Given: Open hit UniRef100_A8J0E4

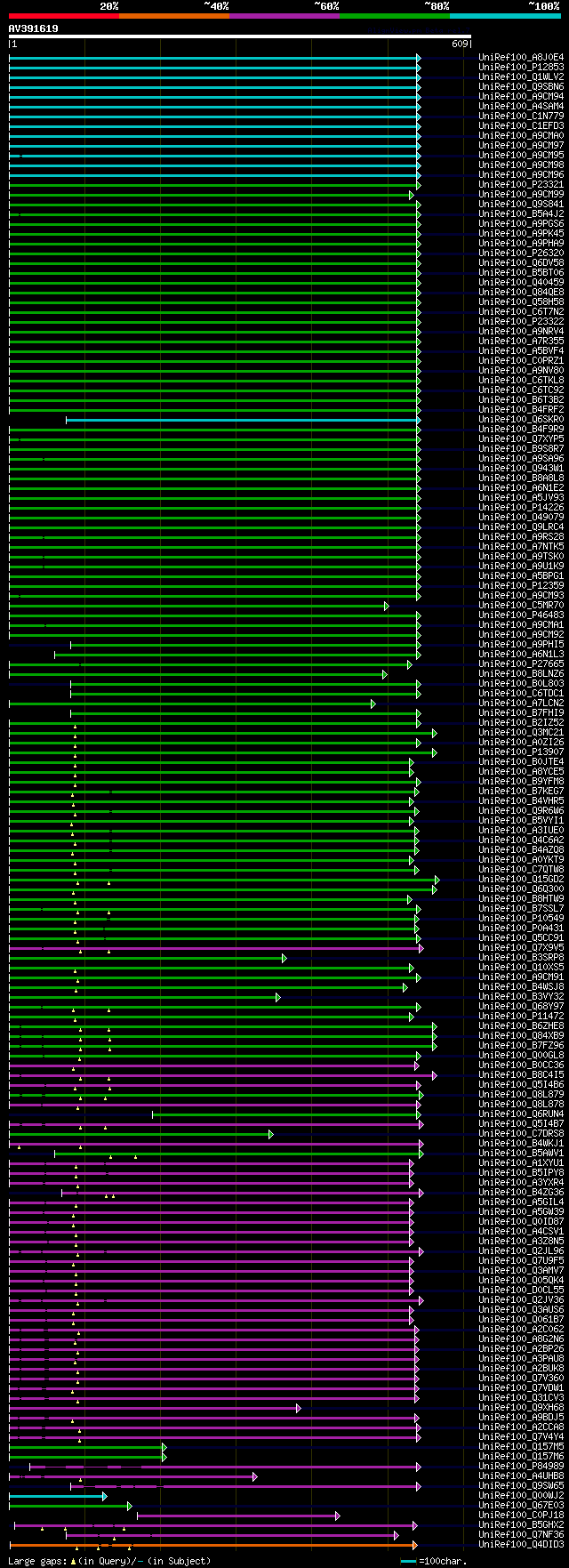Looking at the screenshot, I should pos(521,57).
